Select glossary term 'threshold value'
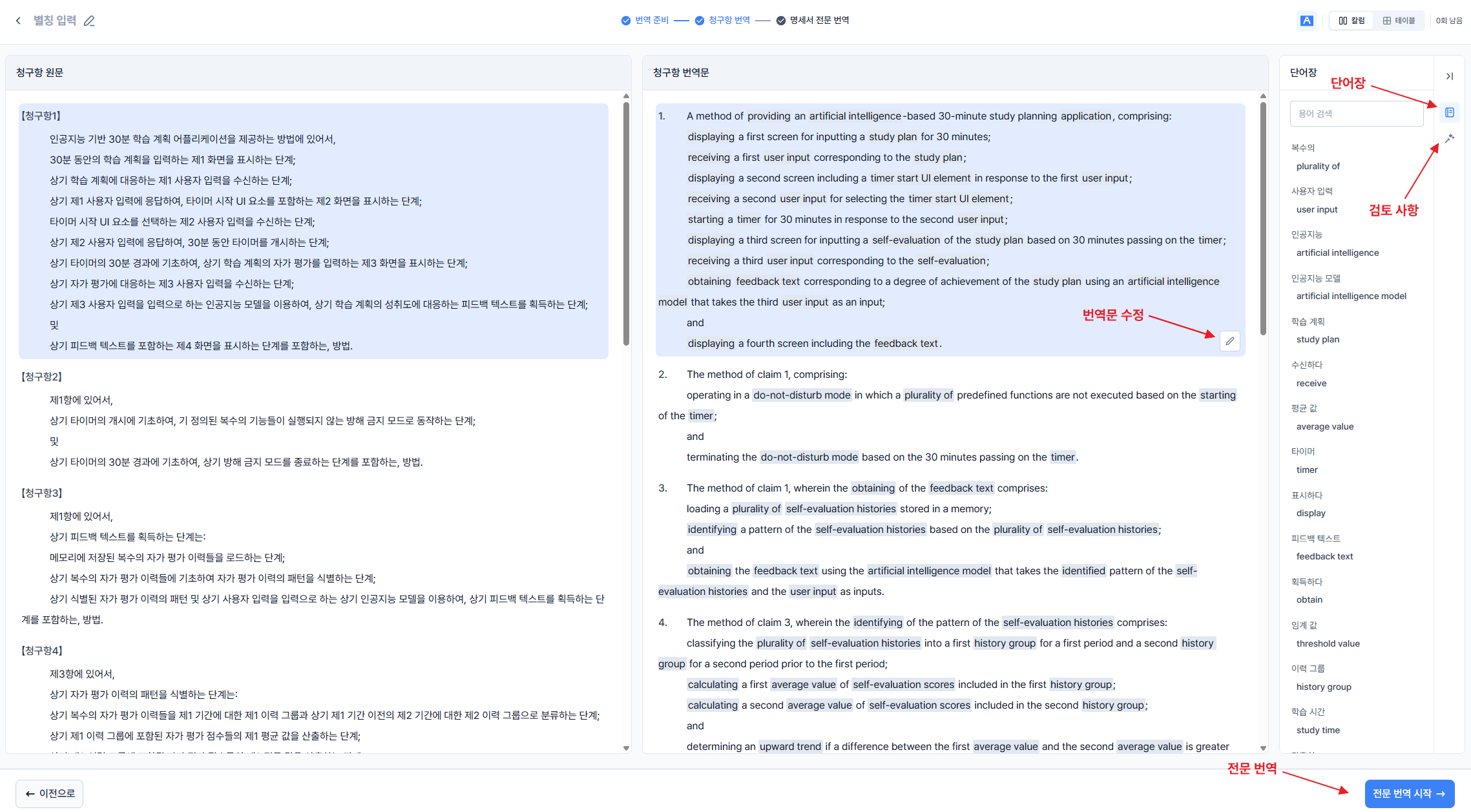 pos(1328,643)
